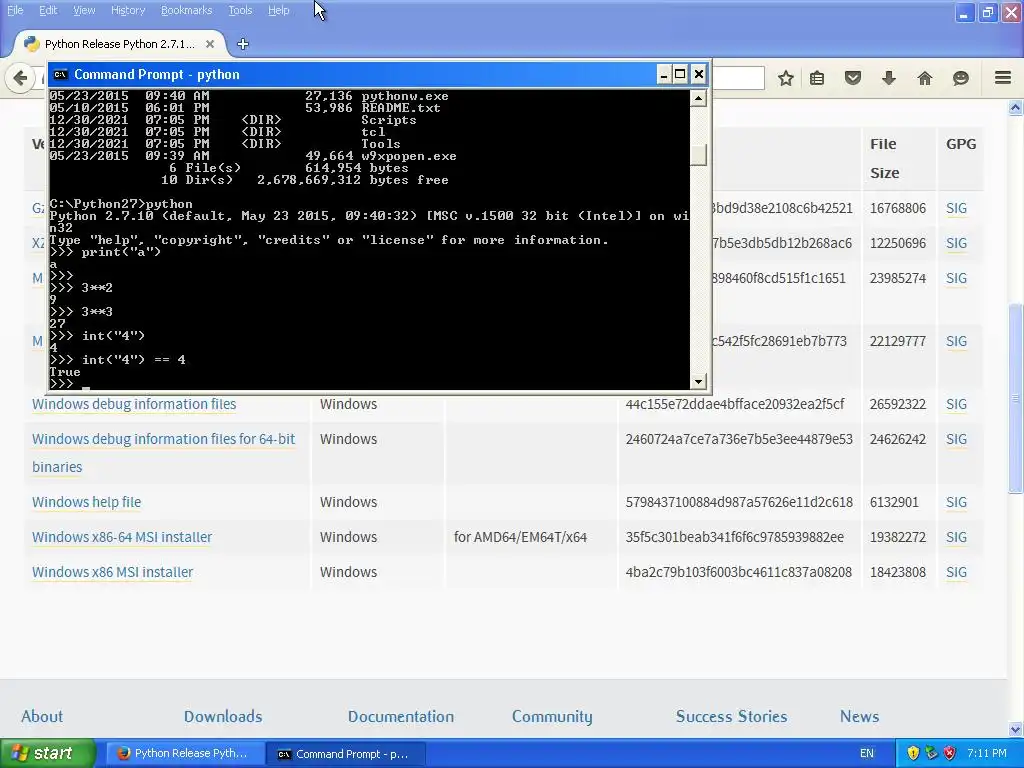Screen dimensions: 1024x768
Task: Open the Community footer link
Action: (552, 716)
